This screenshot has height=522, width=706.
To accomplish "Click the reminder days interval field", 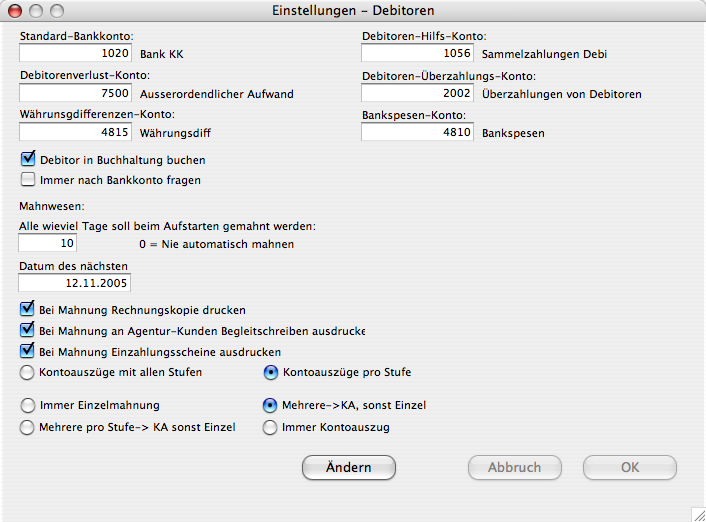I will pyautogui.click(x=48, y=243).
